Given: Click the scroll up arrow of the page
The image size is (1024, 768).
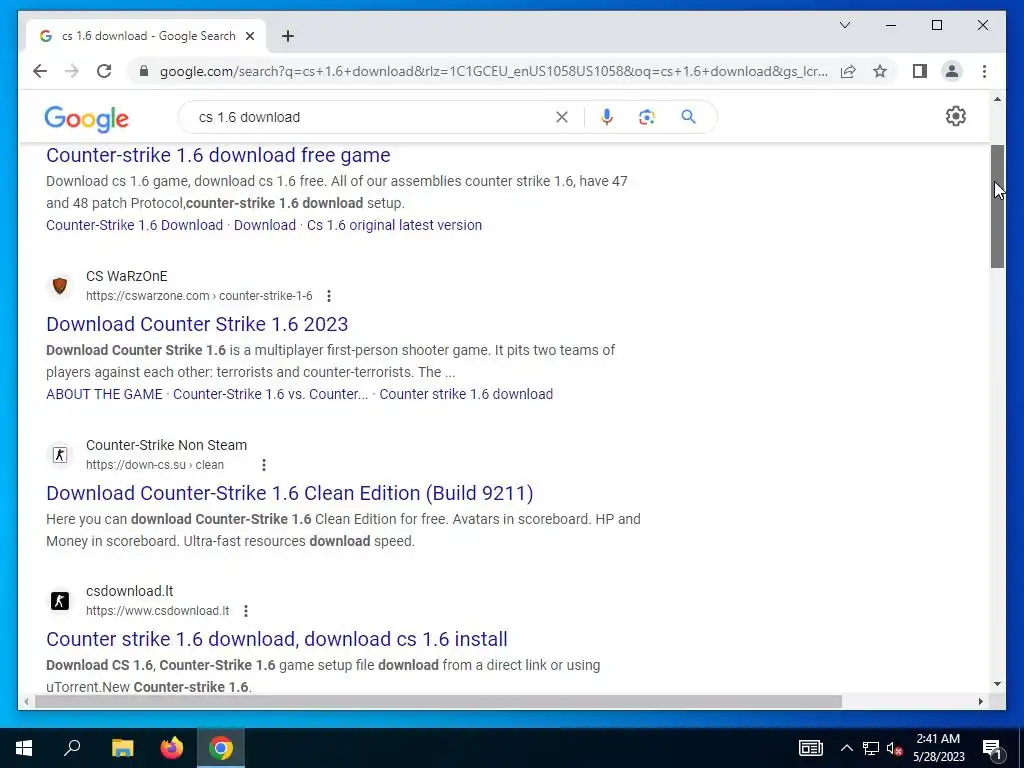Looking at the screenshot, I should (997, 99).
